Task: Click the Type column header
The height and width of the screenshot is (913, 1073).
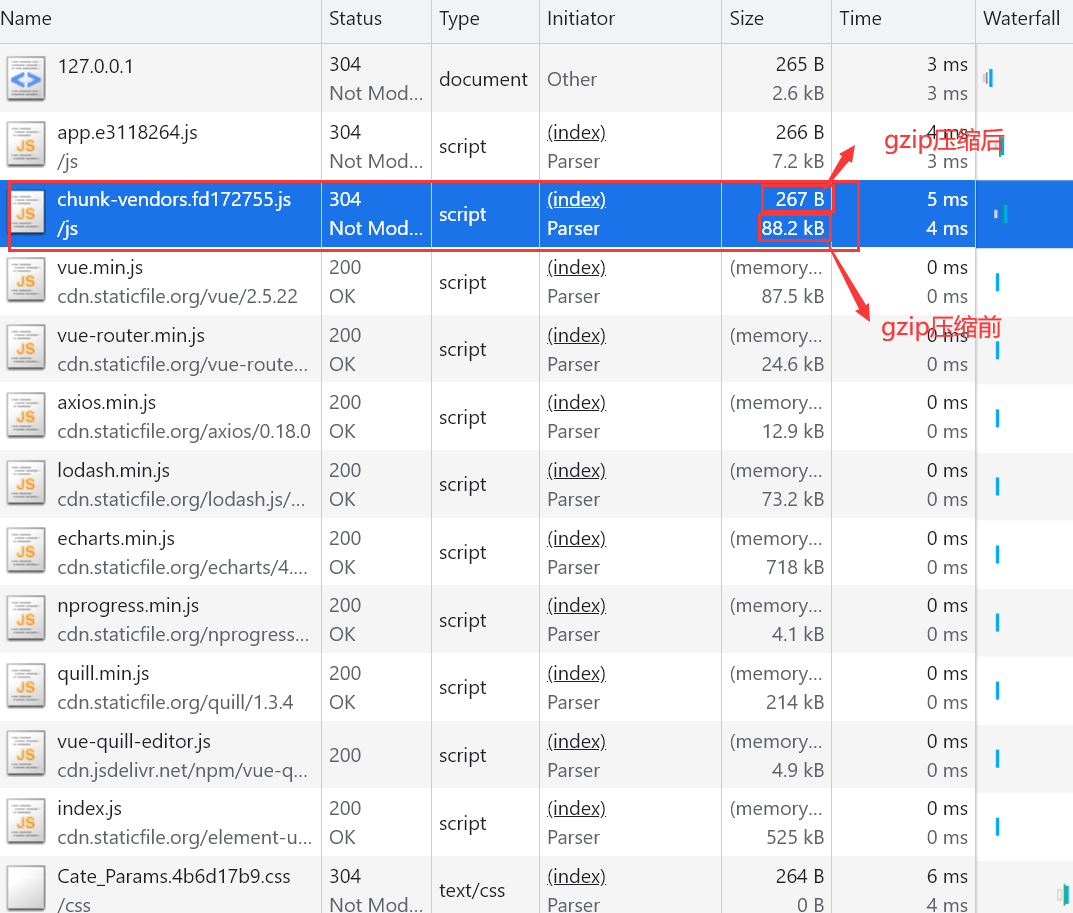Action: 459,18
